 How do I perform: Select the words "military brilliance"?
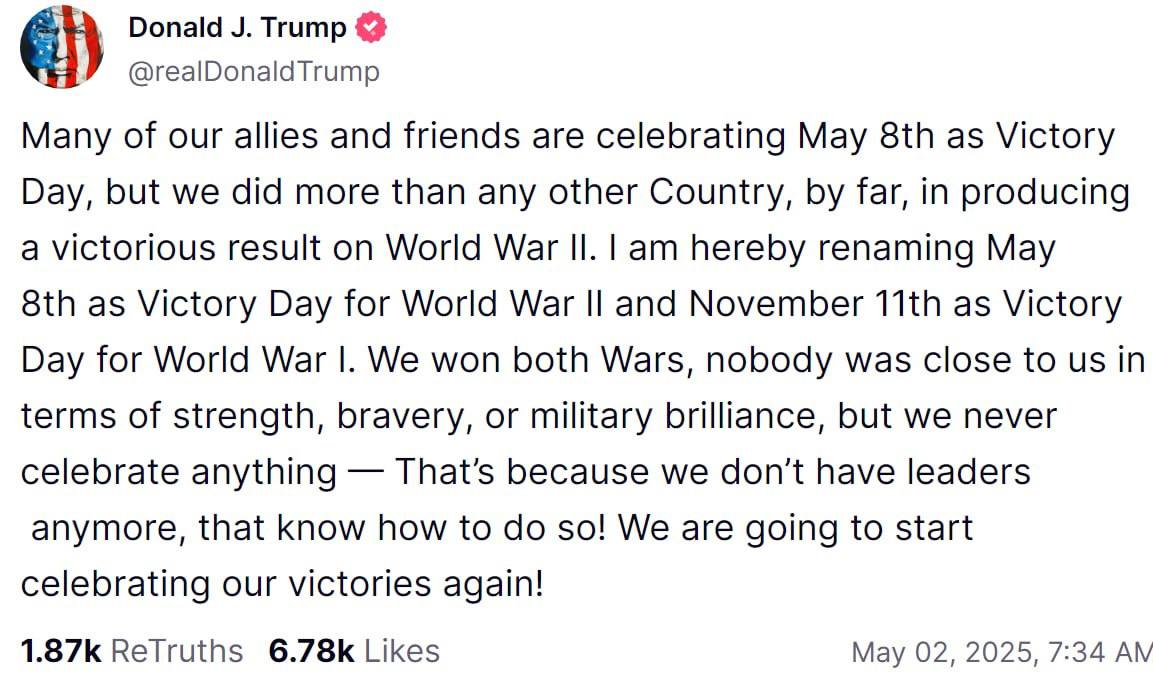pos(673,417)
